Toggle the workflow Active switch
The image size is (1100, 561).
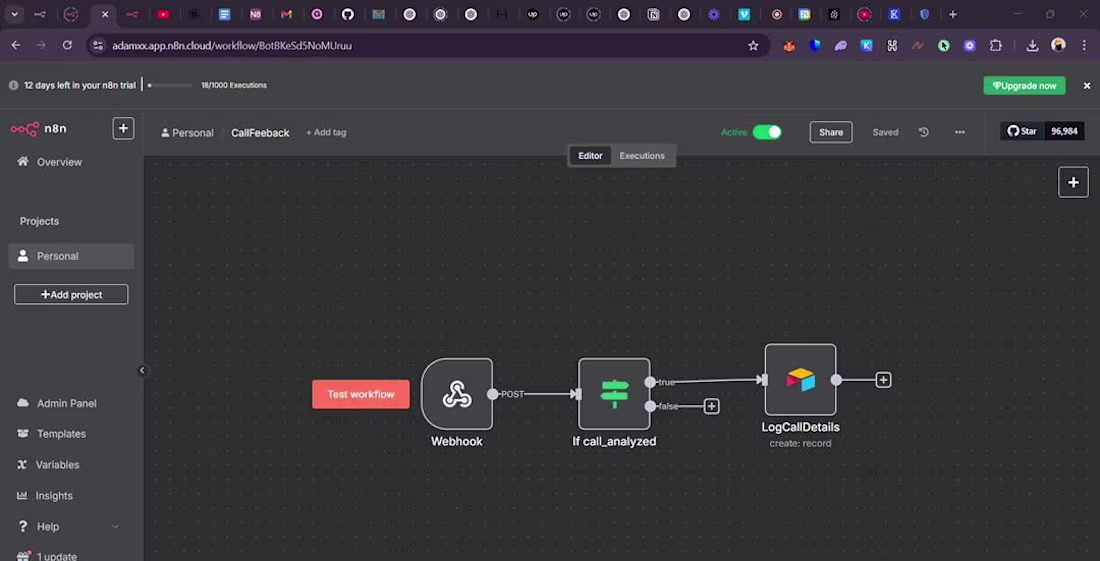pos(767,132)
